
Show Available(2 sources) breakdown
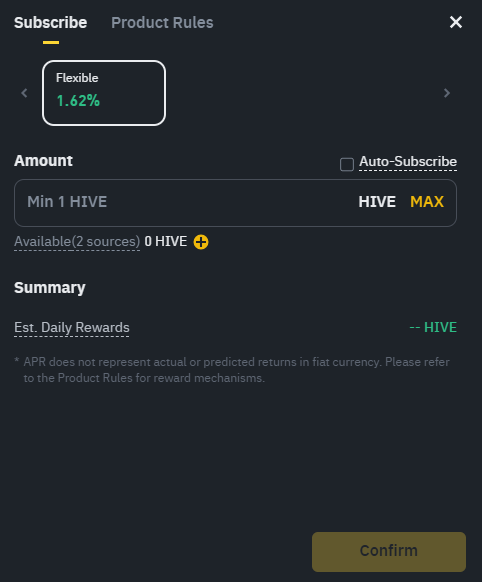(x=77, y=242)
